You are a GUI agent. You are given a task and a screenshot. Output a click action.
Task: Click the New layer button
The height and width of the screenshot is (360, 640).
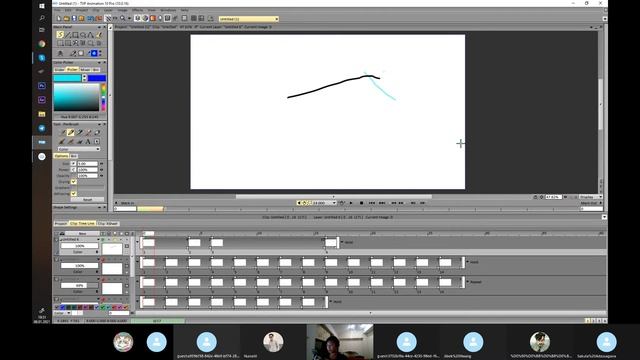coord(82,233)
